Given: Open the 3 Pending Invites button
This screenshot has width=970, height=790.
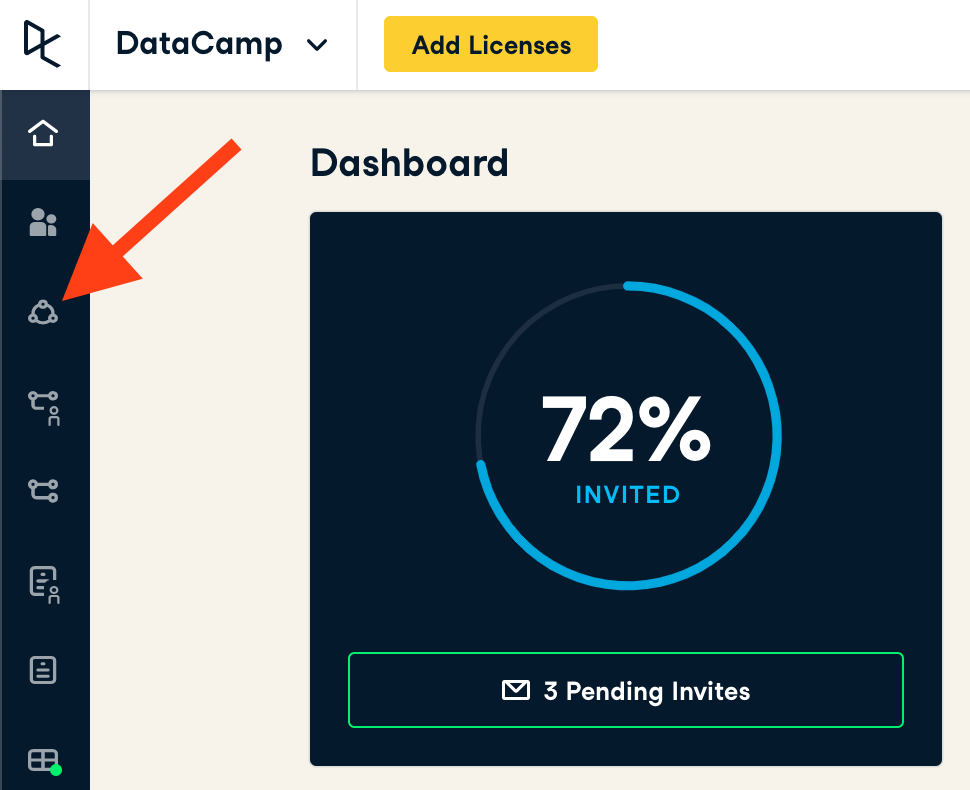Looking at the screenshot, I should (x=625, y=690).
